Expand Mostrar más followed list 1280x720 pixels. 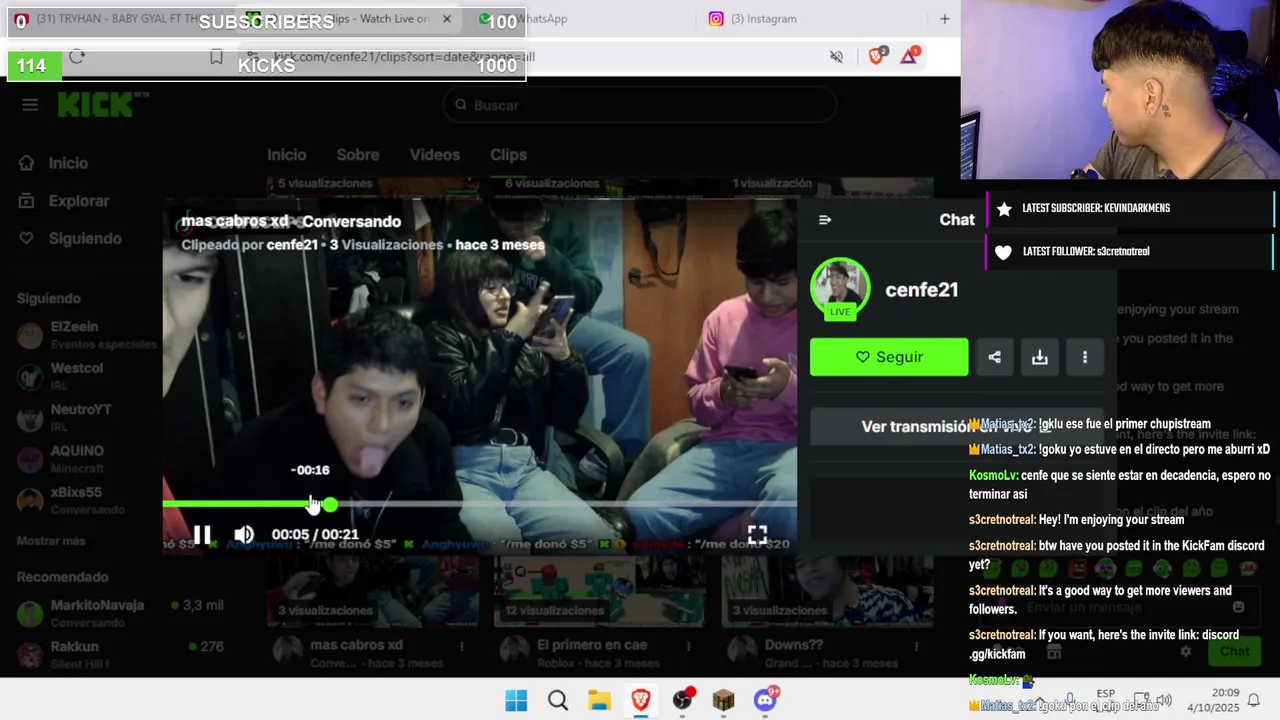[x=51, y=541]
